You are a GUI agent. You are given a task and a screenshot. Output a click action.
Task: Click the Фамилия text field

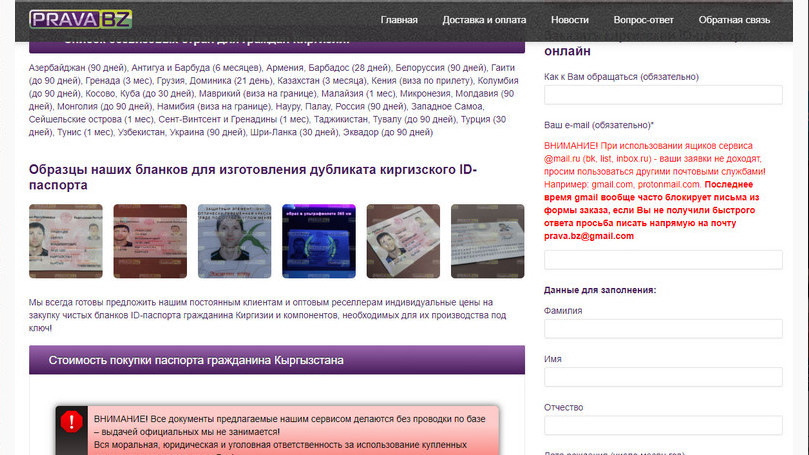[x=663, y=329]
